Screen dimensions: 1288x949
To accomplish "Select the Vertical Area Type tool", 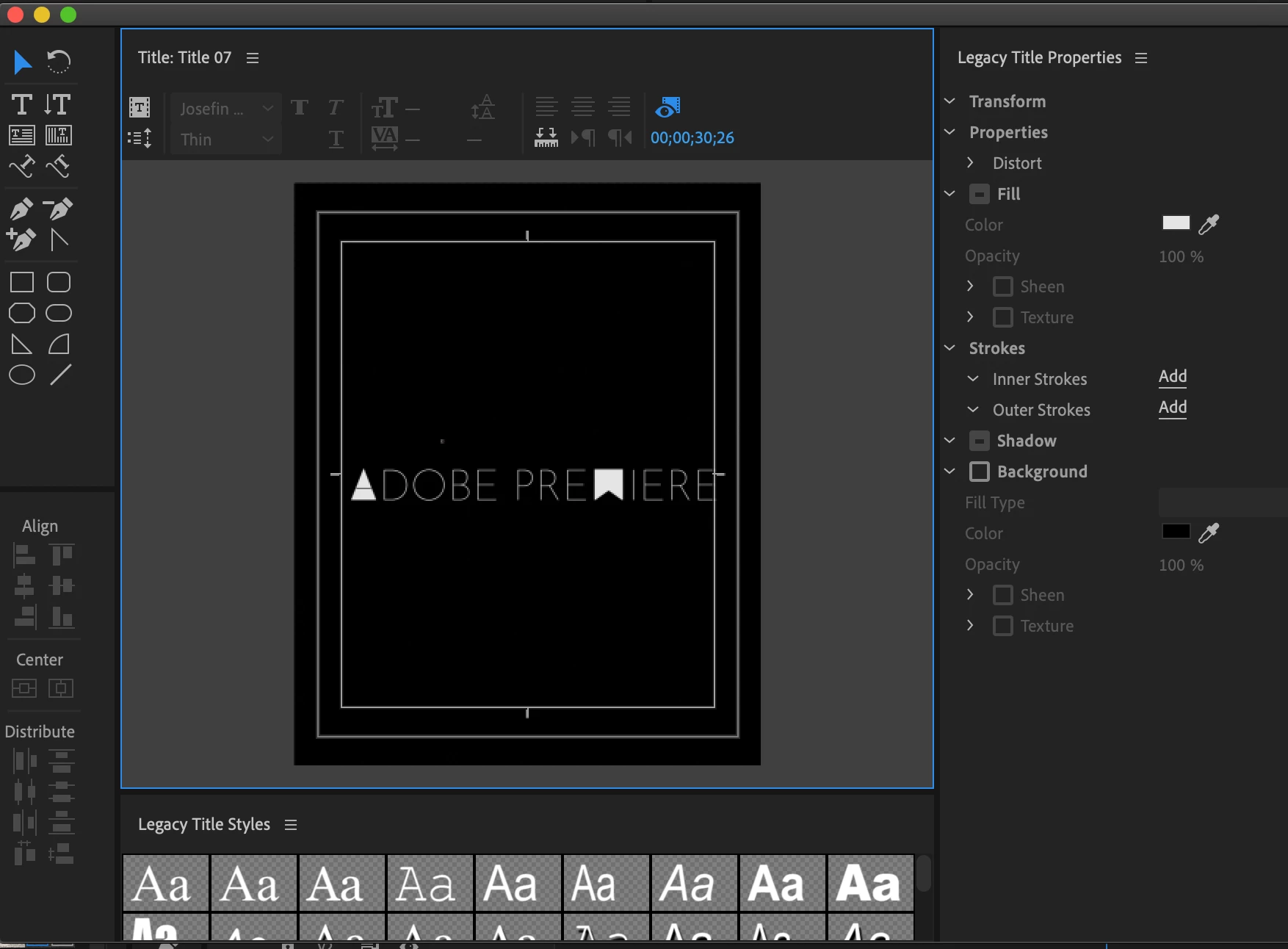I will point(59,135).
